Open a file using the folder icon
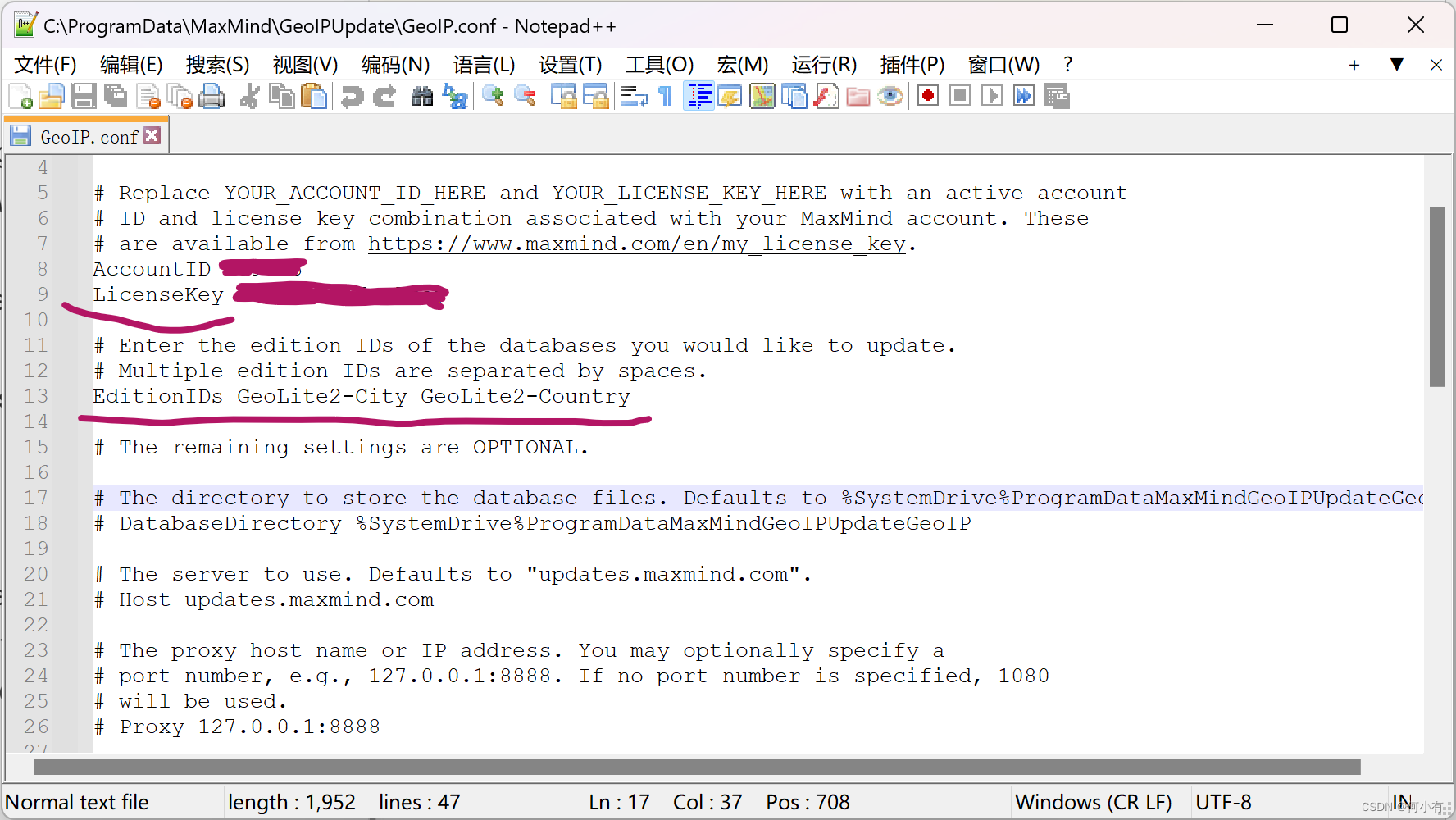The height and width of the screenshot is (820, 1456). 52,97
